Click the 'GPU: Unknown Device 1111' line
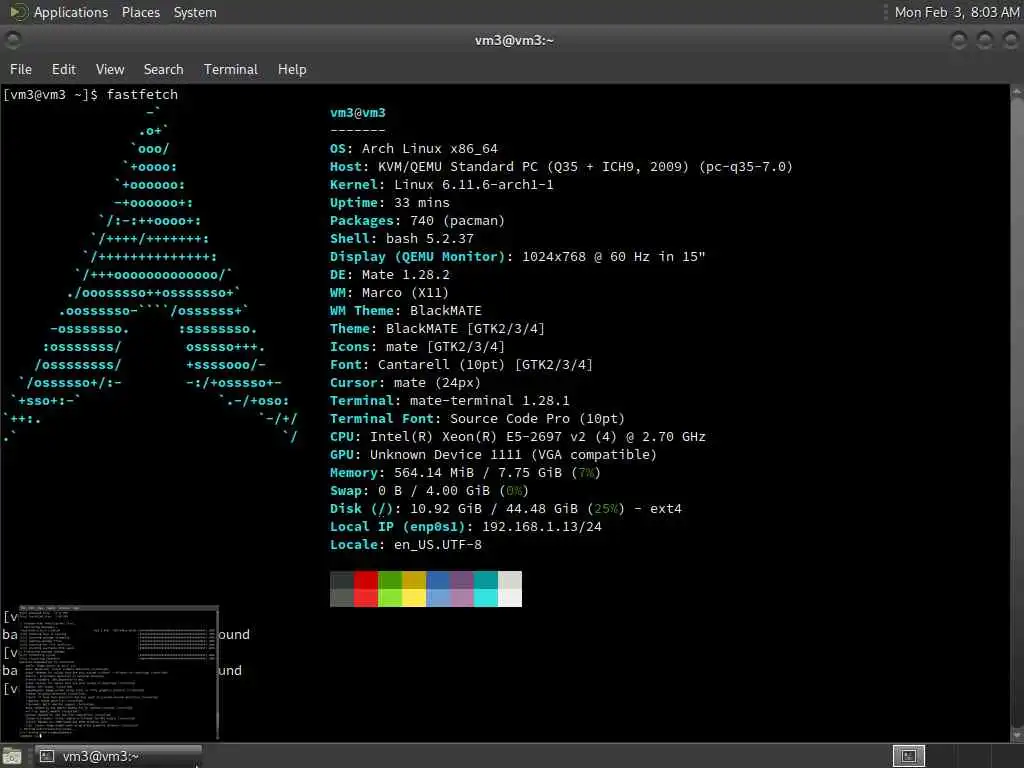This screenshot has height=768, width=1024. pyautogui.click(x=493, y=455)
